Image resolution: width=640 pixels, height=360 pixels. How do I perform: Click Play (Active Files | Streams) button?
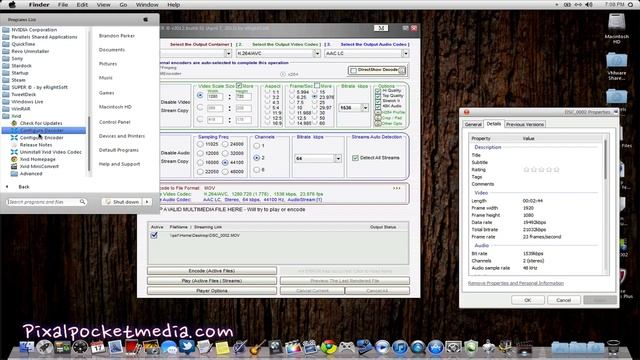point(212,281)
